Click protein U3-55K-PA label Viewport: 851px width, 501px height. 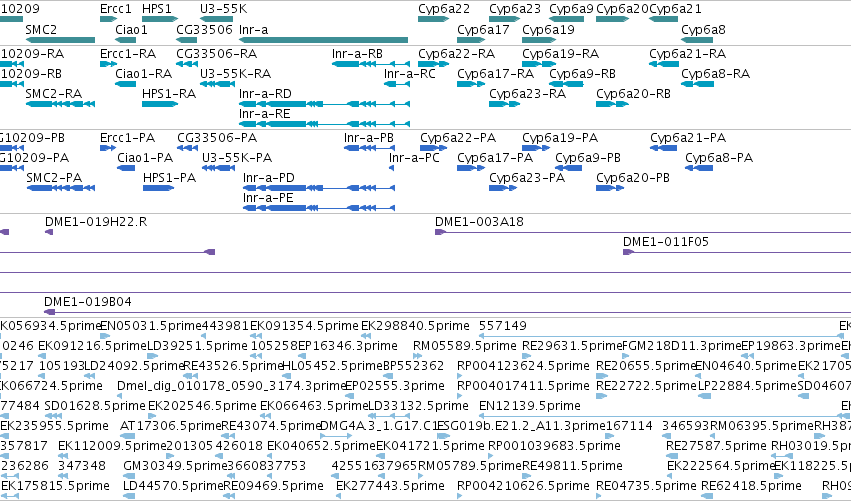pos(237,157)
